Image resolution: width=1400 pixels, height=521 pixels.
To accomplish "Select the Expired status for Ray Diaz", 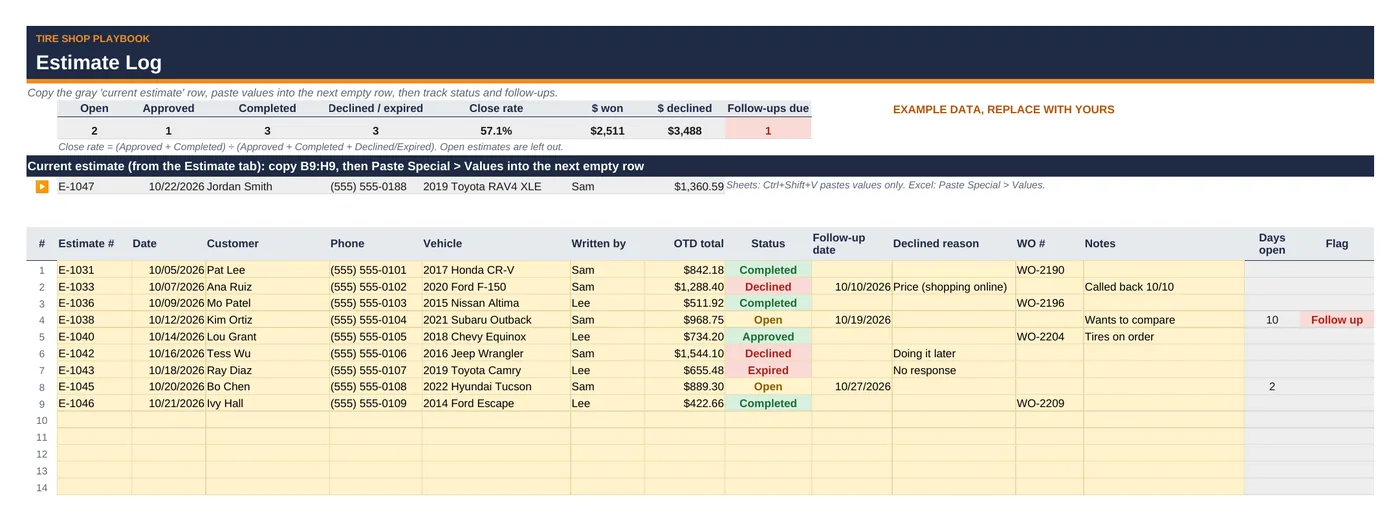I will click(x=768, y=370).
